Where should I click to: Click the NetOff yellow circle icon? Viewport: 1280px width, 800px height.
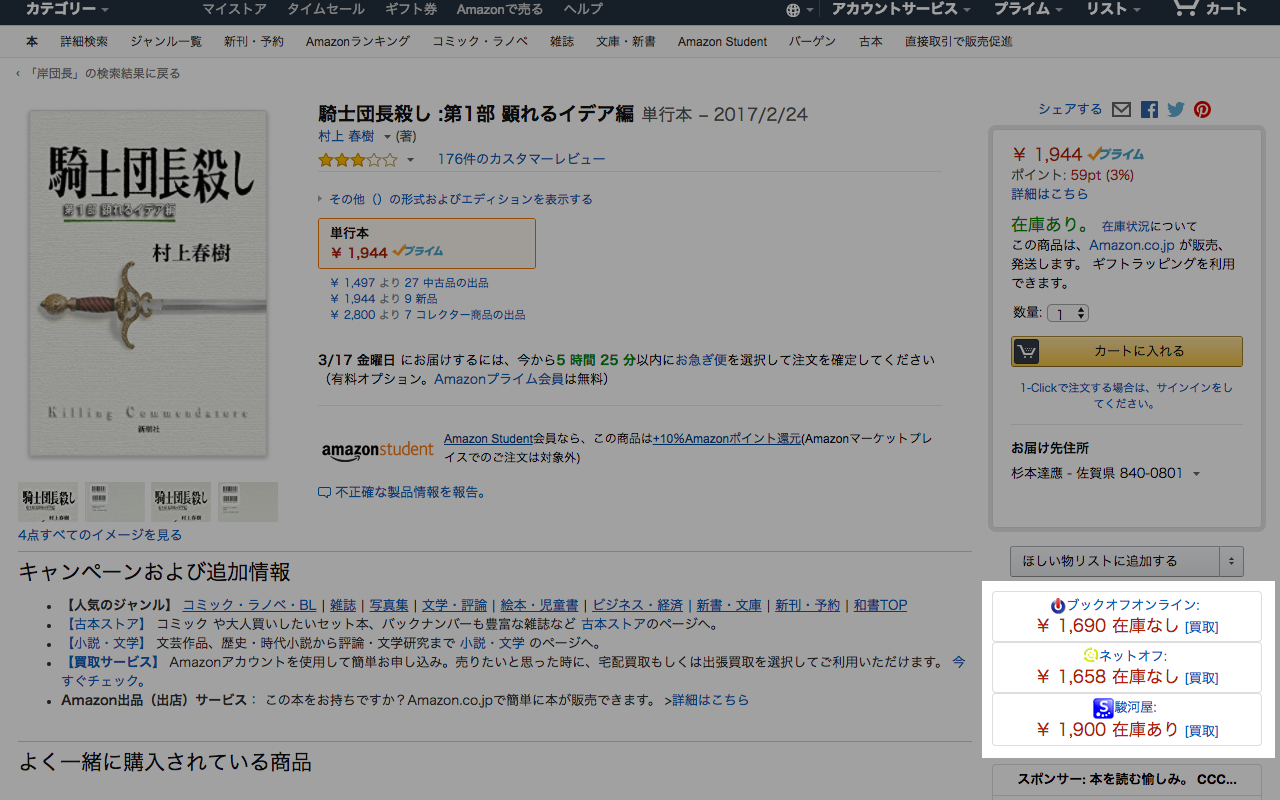click(x=1091, y=656)
